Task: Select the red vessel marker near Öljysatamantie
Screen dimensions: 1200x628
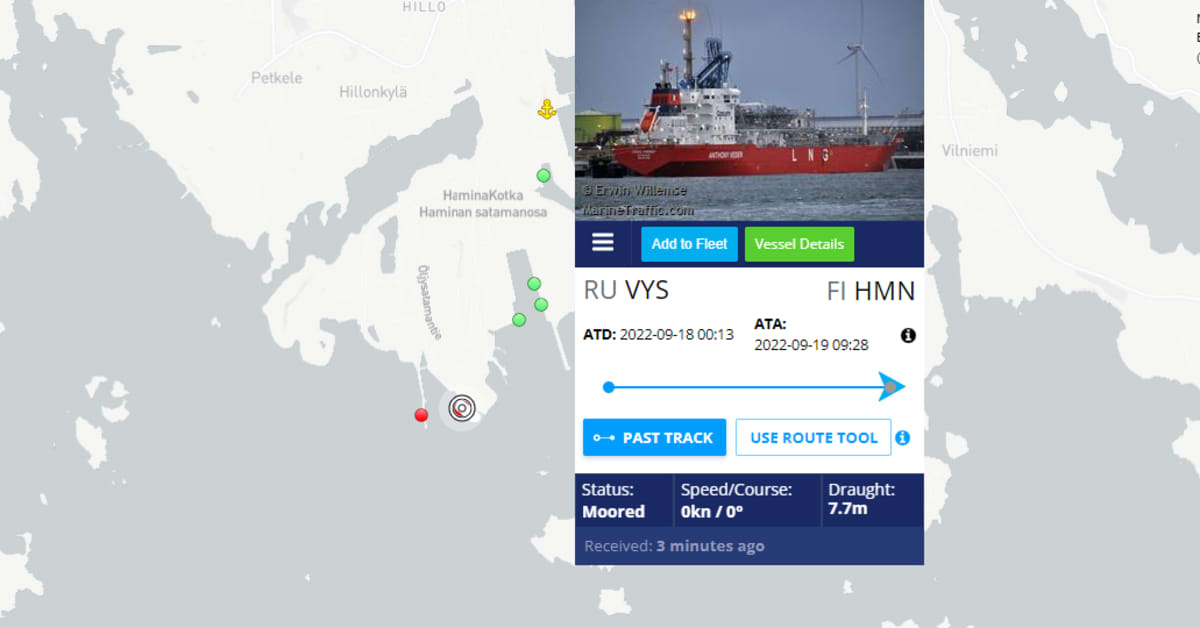Action: coord(421,415)
